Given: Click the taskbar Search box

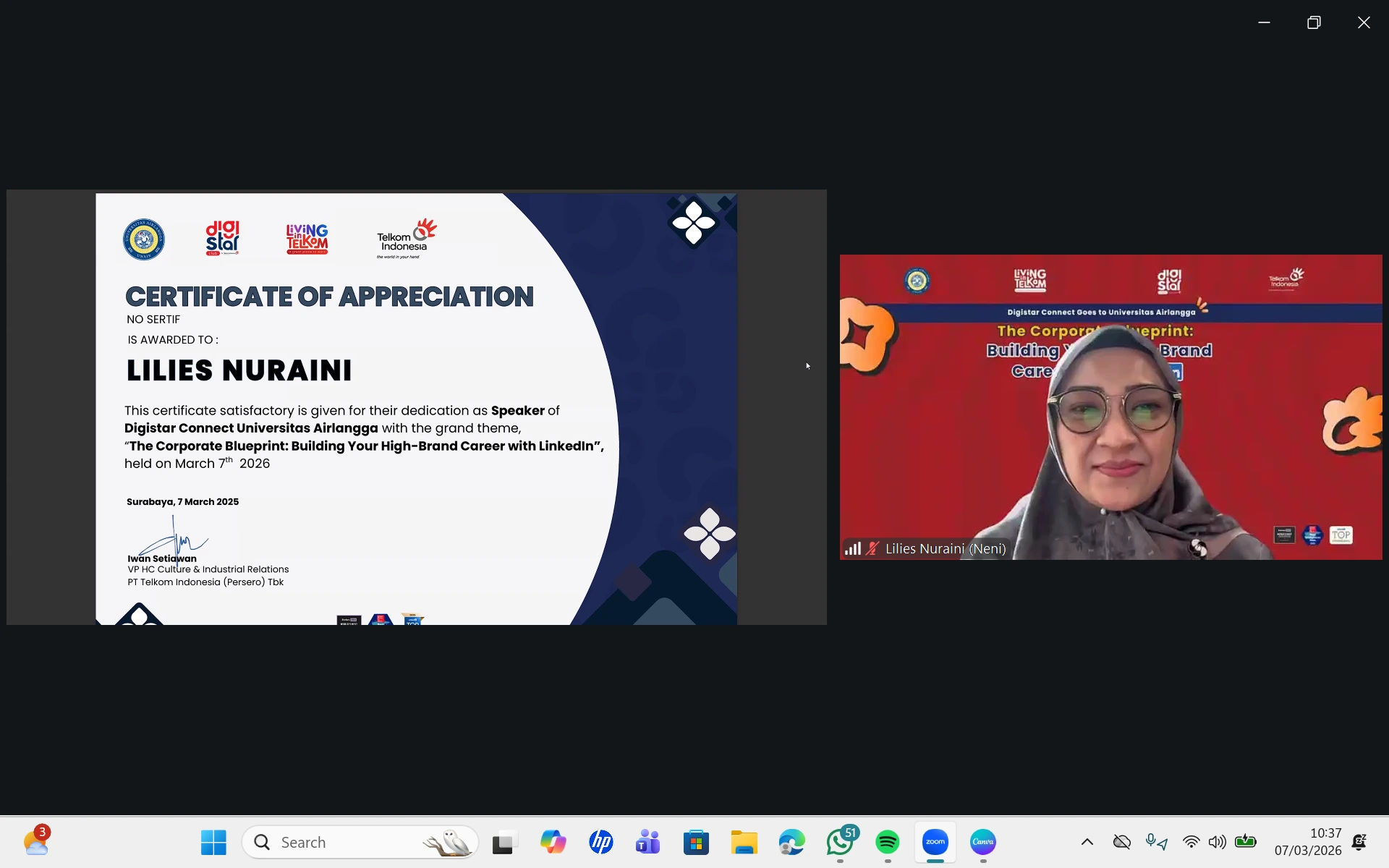Looking at the screenshot, I should pos(360,842).
